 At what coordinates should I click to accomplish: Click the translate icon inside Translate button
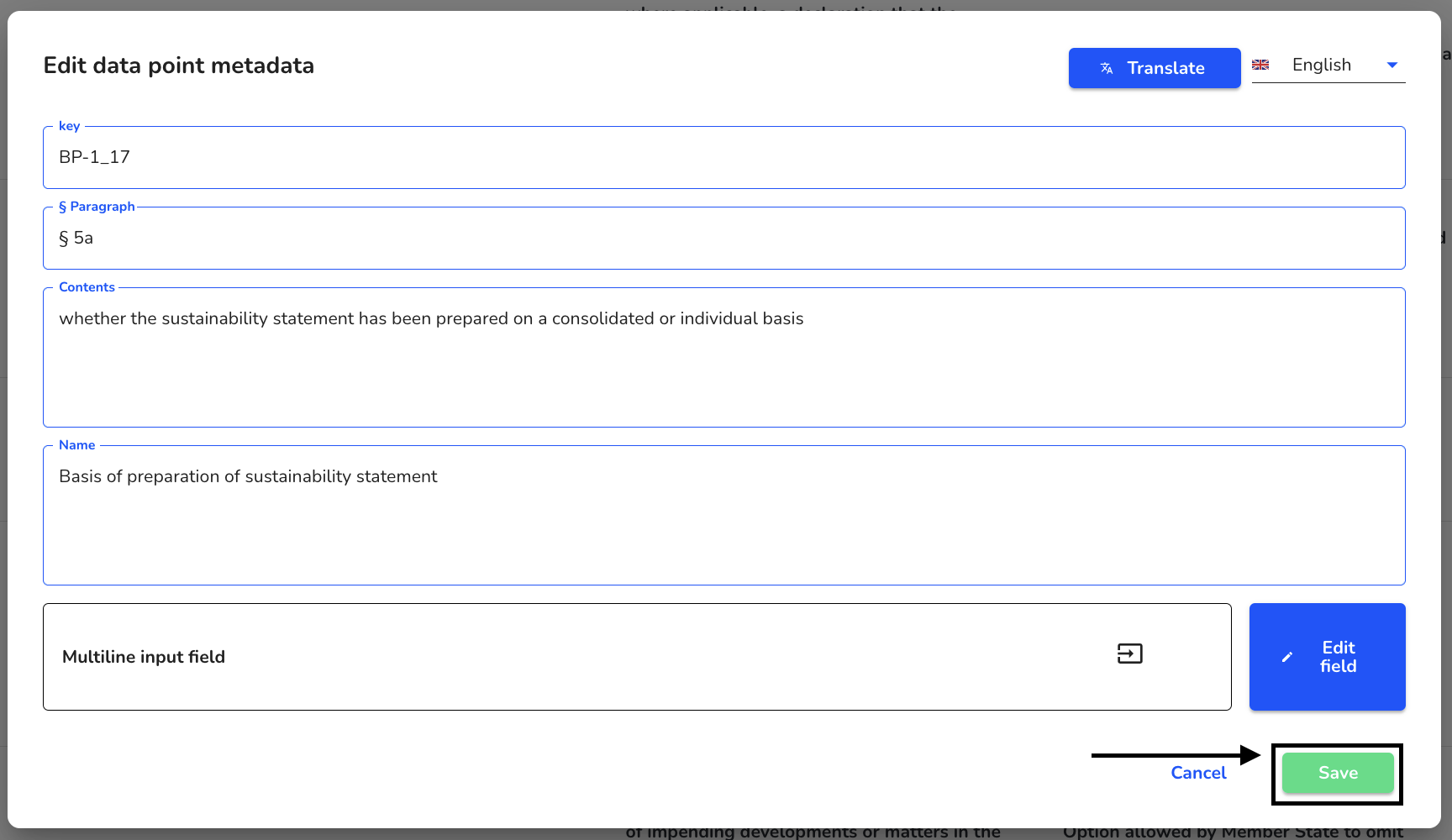(1107, 68)
